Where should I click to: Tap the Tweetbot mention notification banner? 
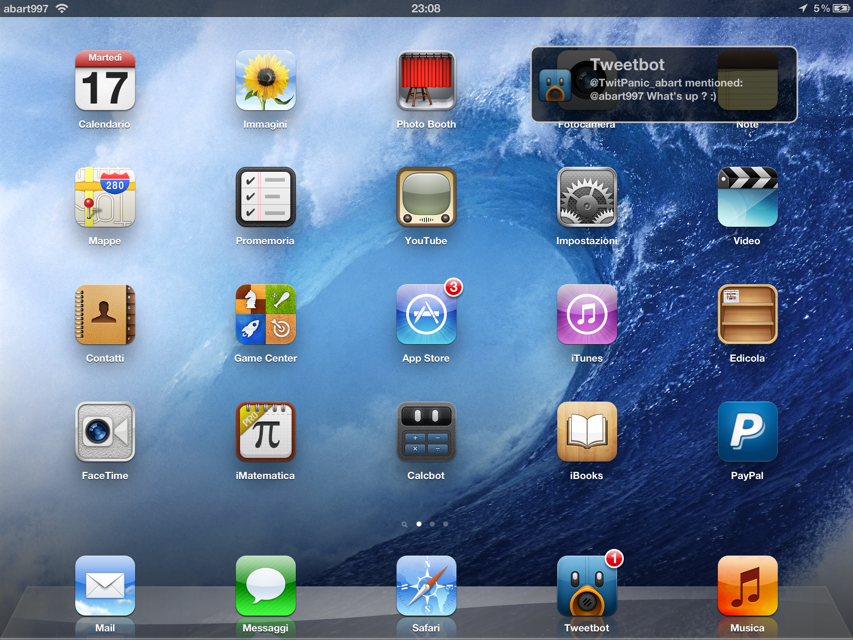(x=664, y=84)
